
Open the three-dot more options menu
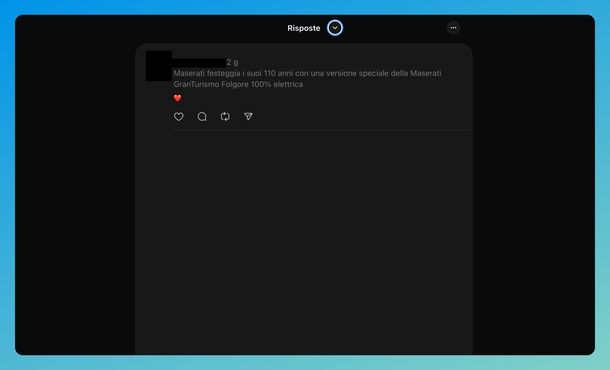click(x=453, y=28)
